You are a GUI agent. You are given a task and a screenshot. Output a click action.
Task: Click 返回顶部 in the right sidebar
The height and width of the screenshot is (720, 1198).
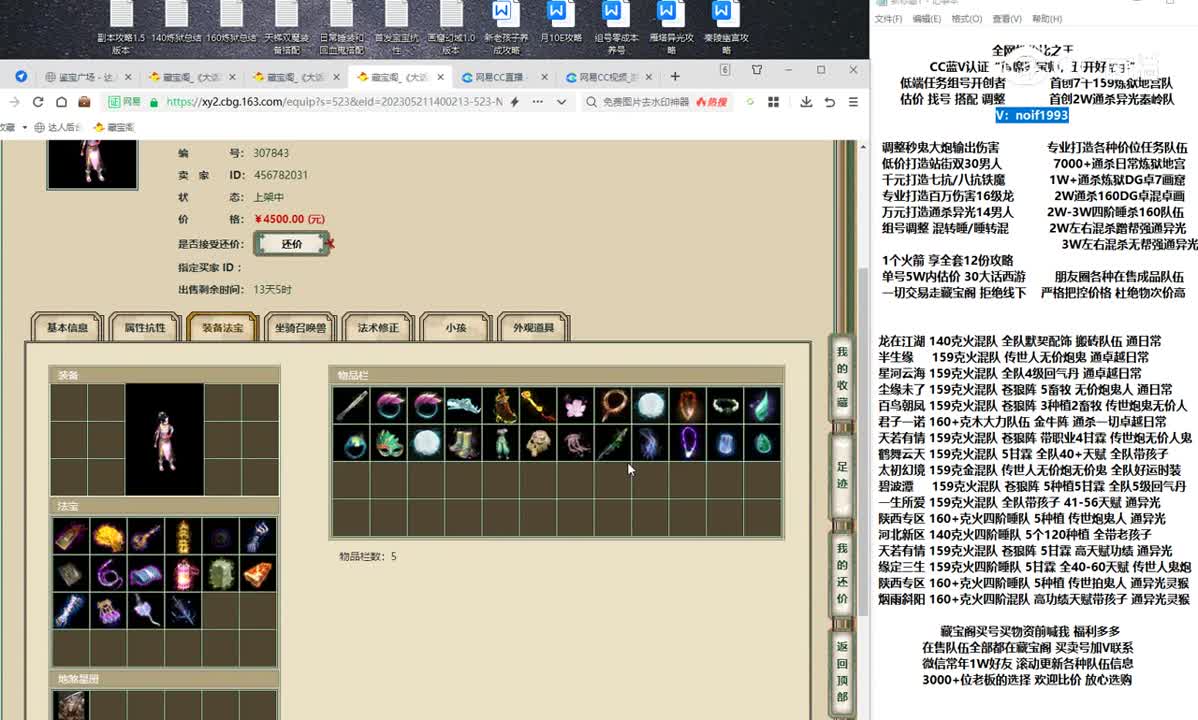[841, 672]
